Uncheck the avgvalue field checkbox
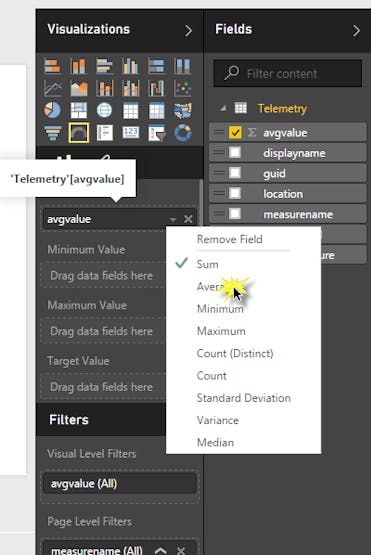 coord(235,133)
